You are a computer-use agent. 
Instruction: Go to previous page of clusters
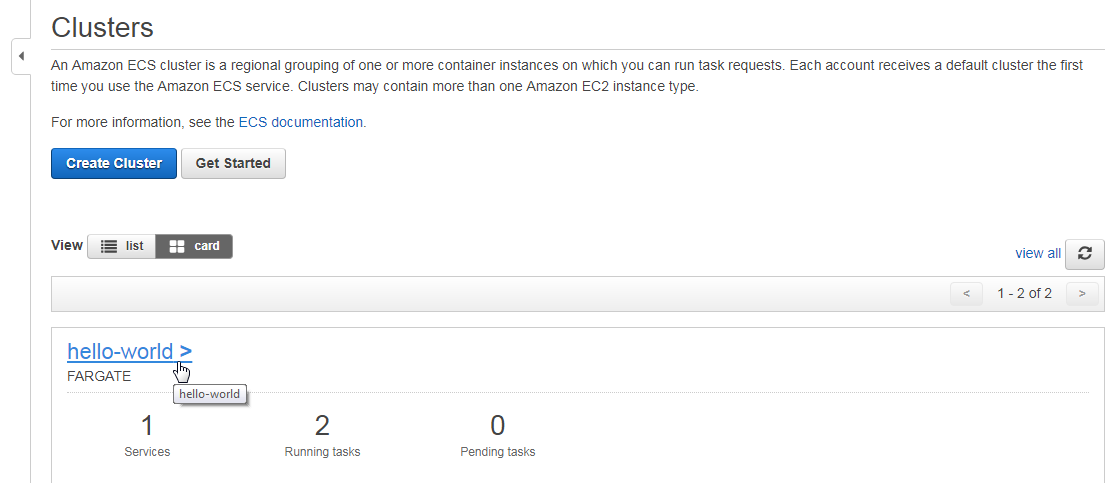pyautogui.click(x=966, y=293)
